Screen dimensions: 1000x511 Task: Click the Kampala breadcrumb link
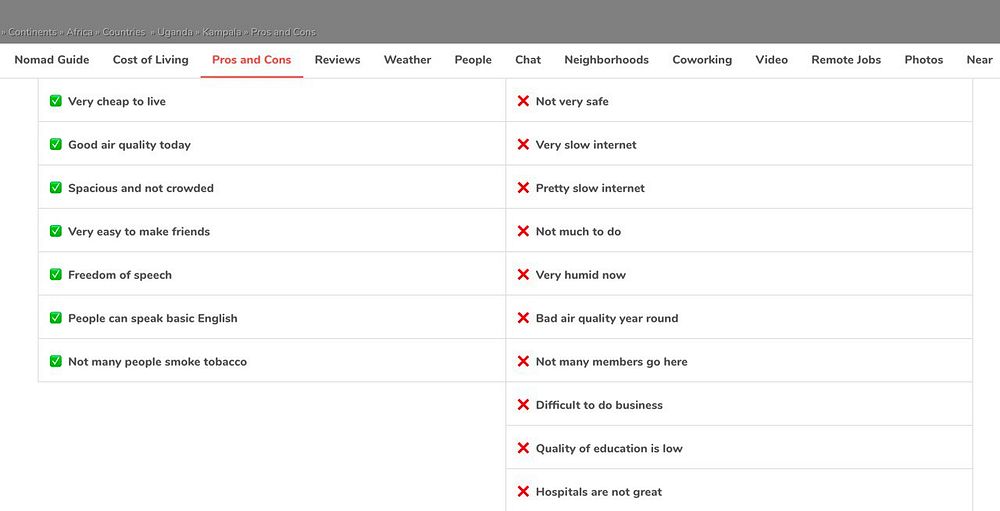click(221, 32)
